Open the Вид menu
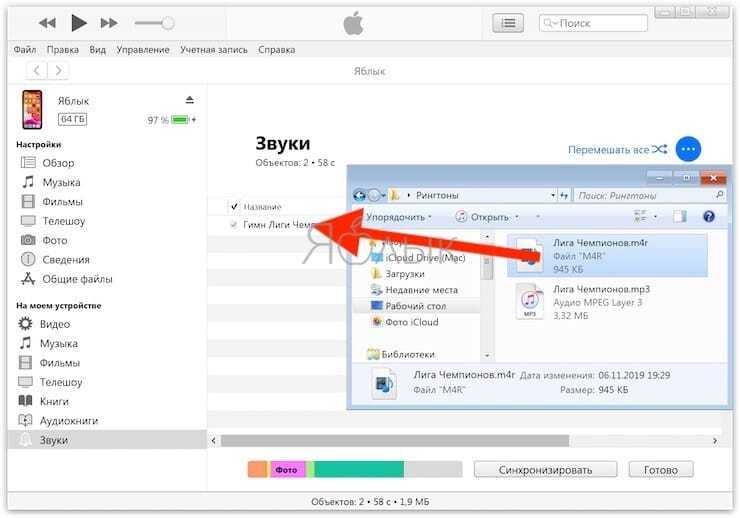The height and width of the screenshot is (518, 740). pos(97,50)
